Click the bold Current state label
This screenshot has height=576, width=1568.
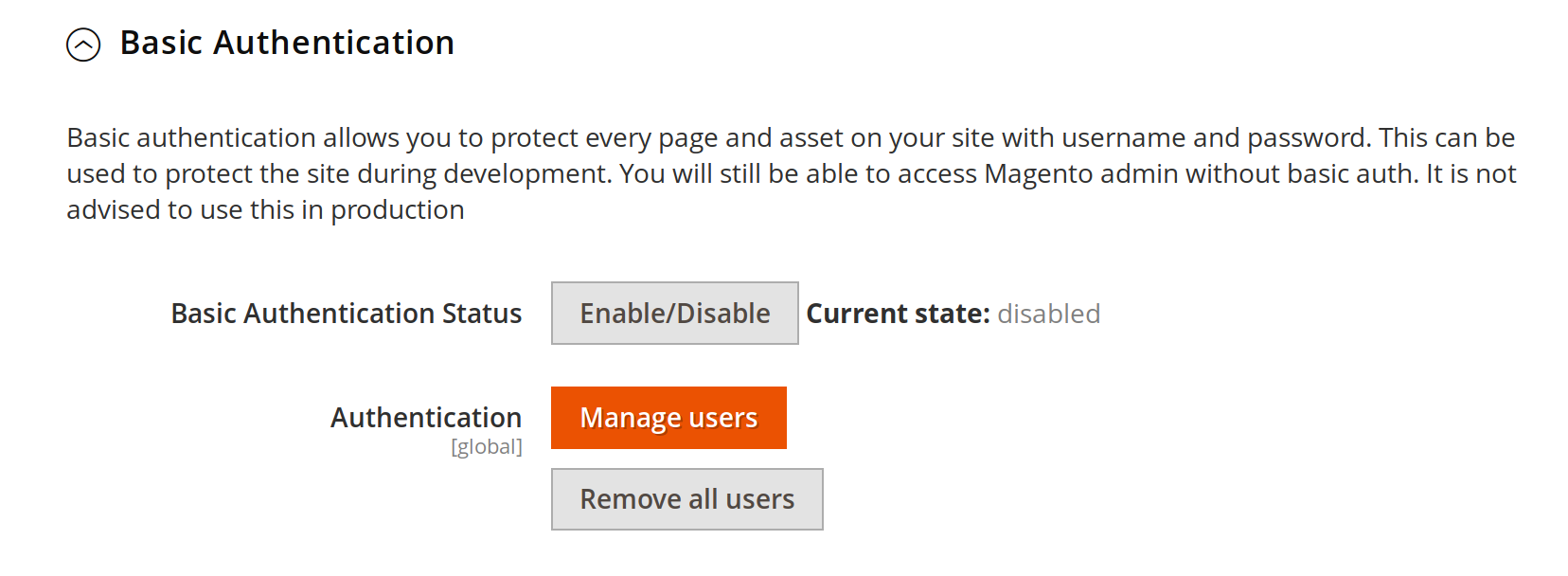tap(897, 314)
